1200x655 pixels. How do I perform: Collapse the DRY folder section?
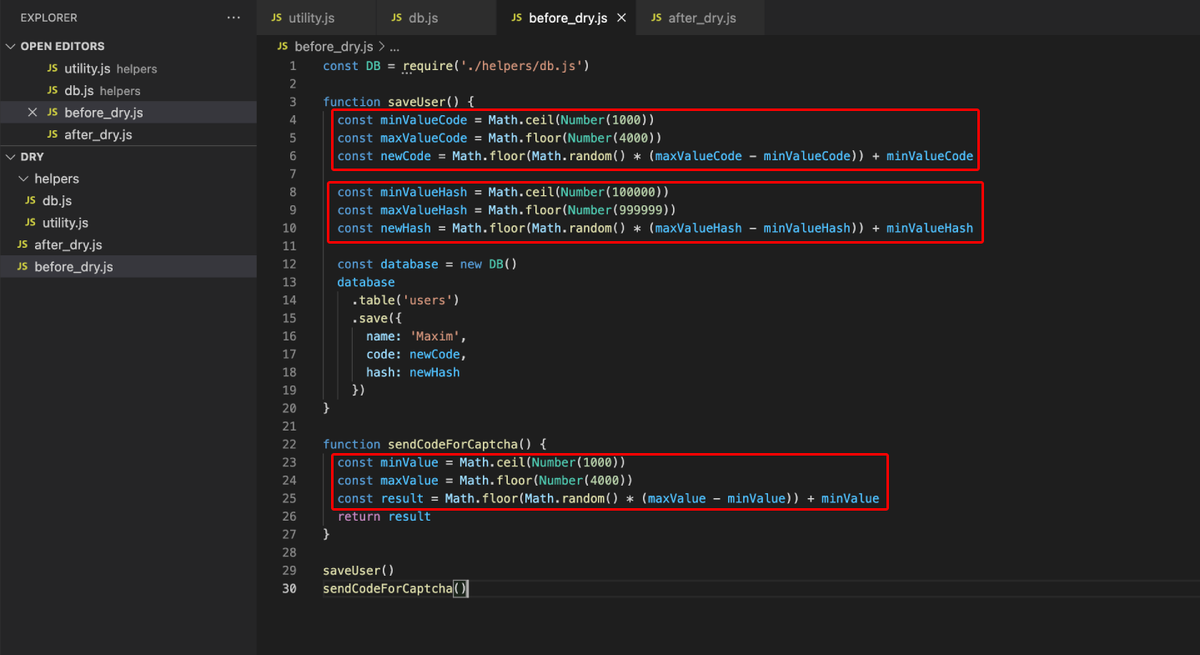(x=11, y=157)
